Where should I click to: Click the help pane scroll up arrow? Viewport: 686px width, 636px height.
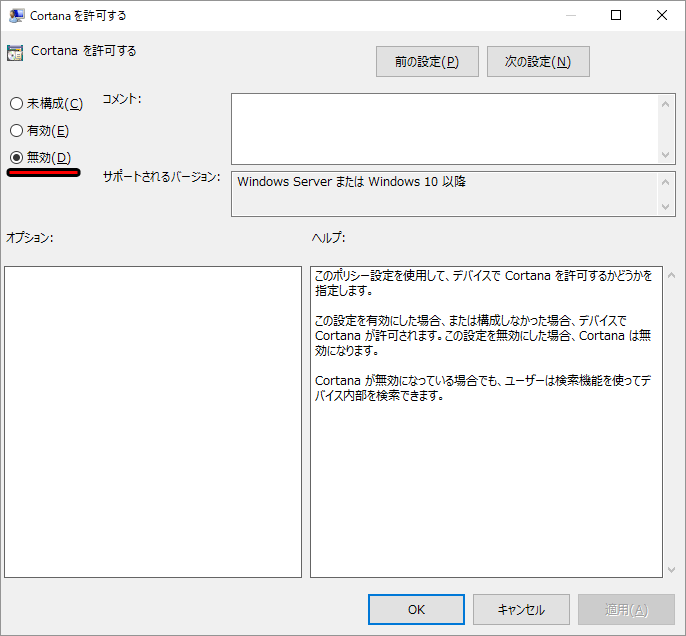pos(672,276)
